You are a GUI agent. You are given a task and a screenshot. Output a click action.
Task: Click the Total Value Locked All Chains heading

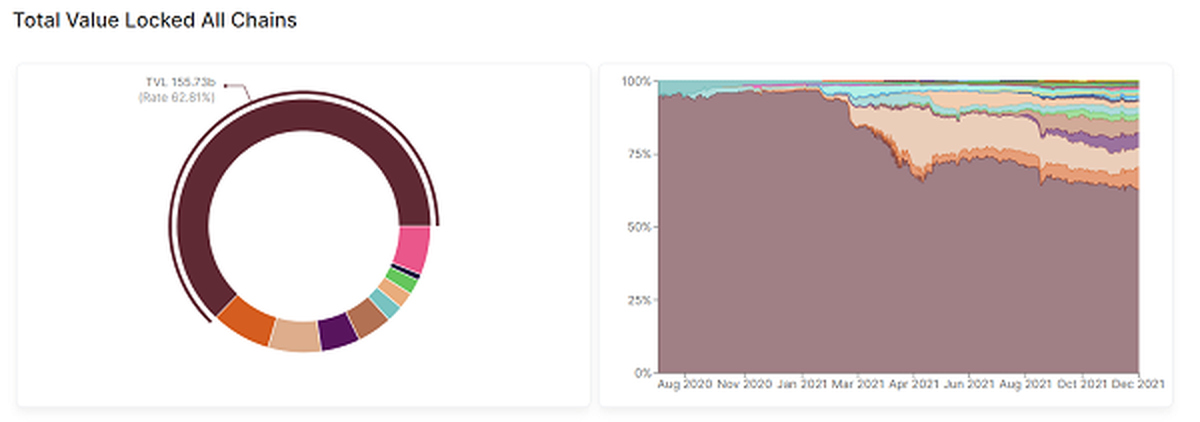(154, 20)
